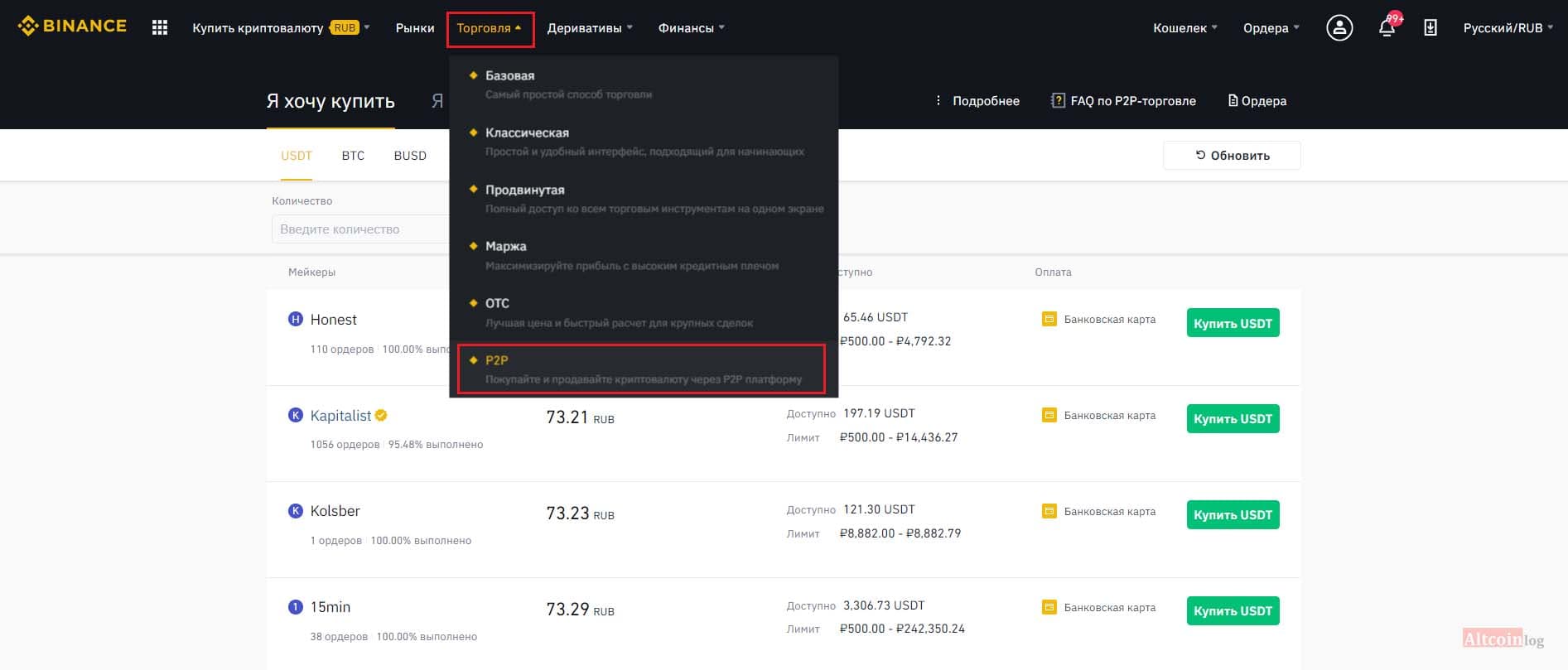This screenshot has height=670, width=1568.
Task: Click the Binance logo
Action: pos(72,27)
